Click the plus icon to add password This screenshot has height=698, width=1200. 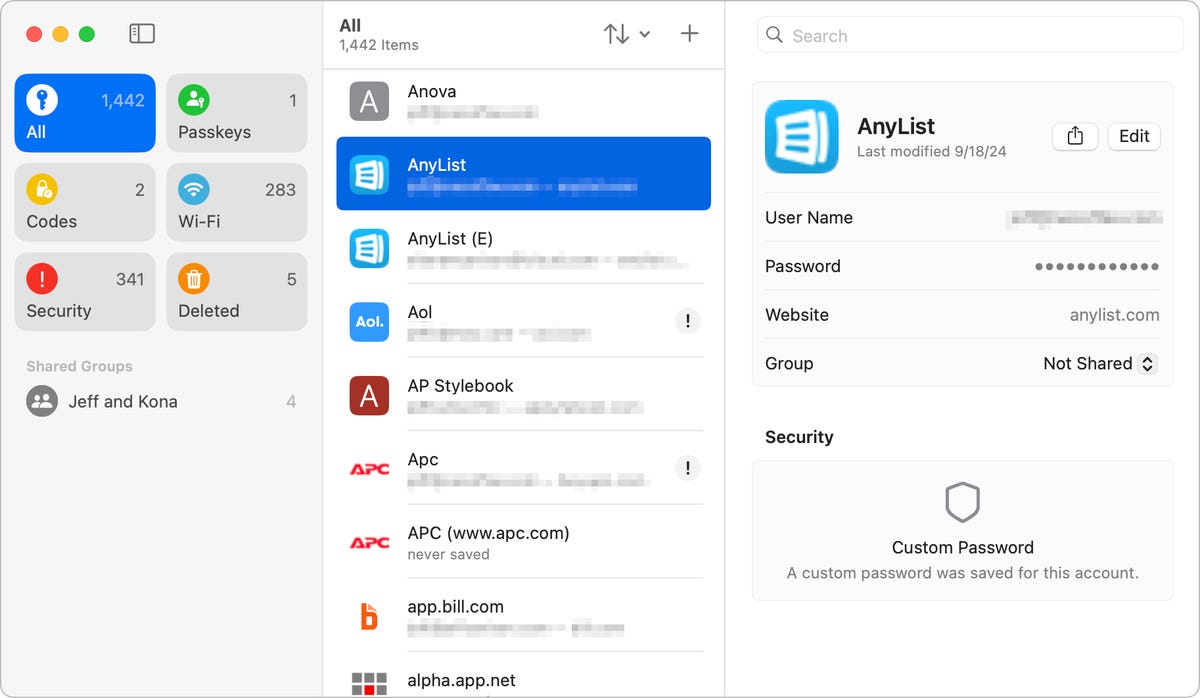(689, 34)
